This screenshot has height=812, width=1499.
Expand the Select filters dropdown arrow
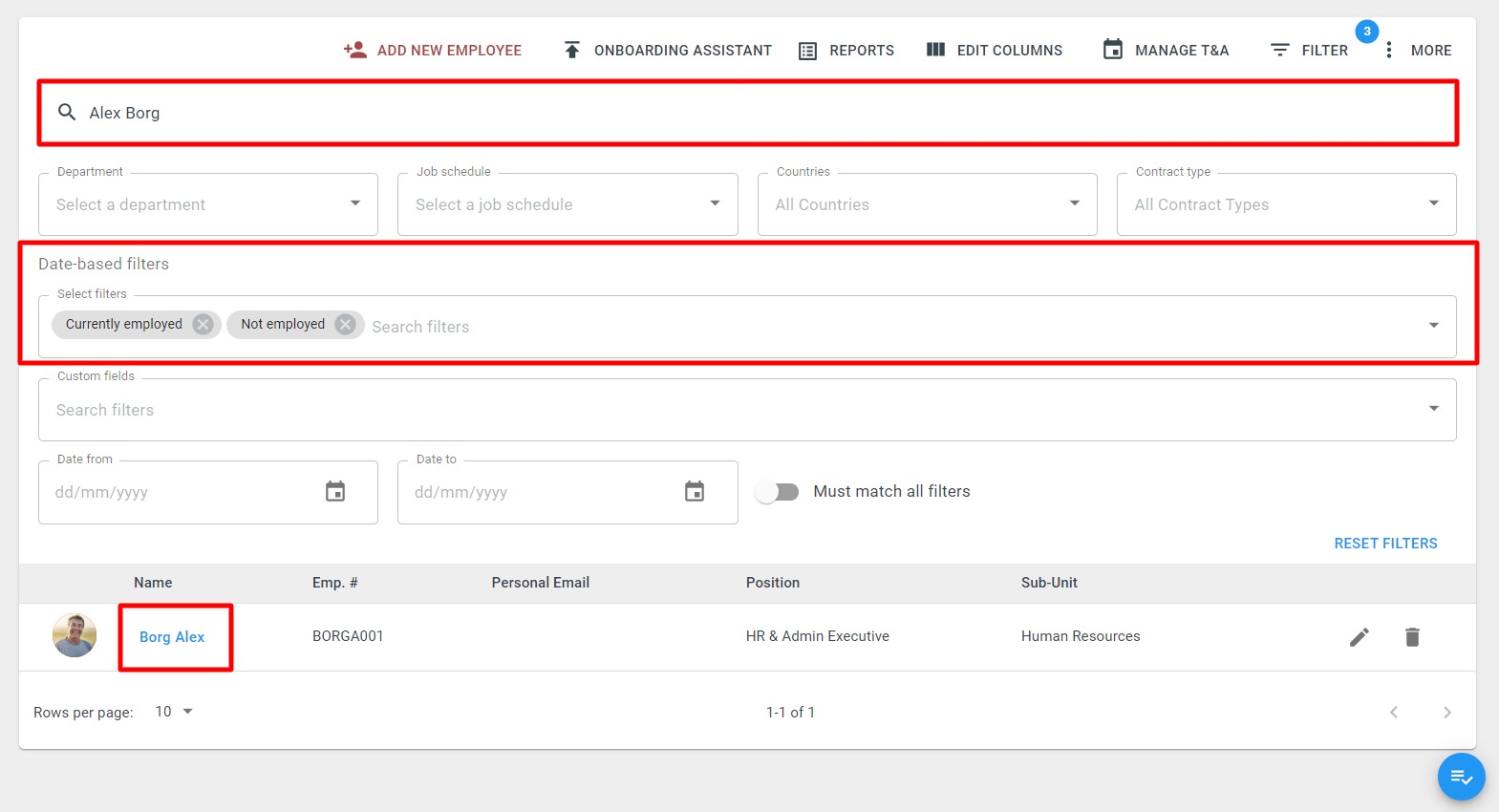(1434, 326)
